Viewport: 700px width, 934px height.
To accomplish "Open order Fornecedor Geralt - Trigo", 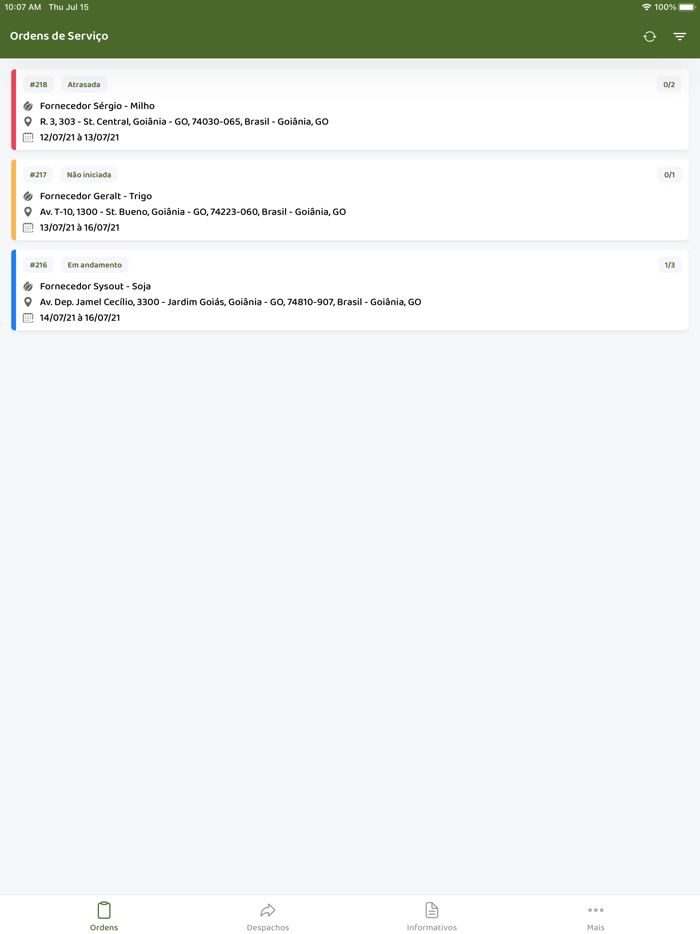I will tap(96, 196).
